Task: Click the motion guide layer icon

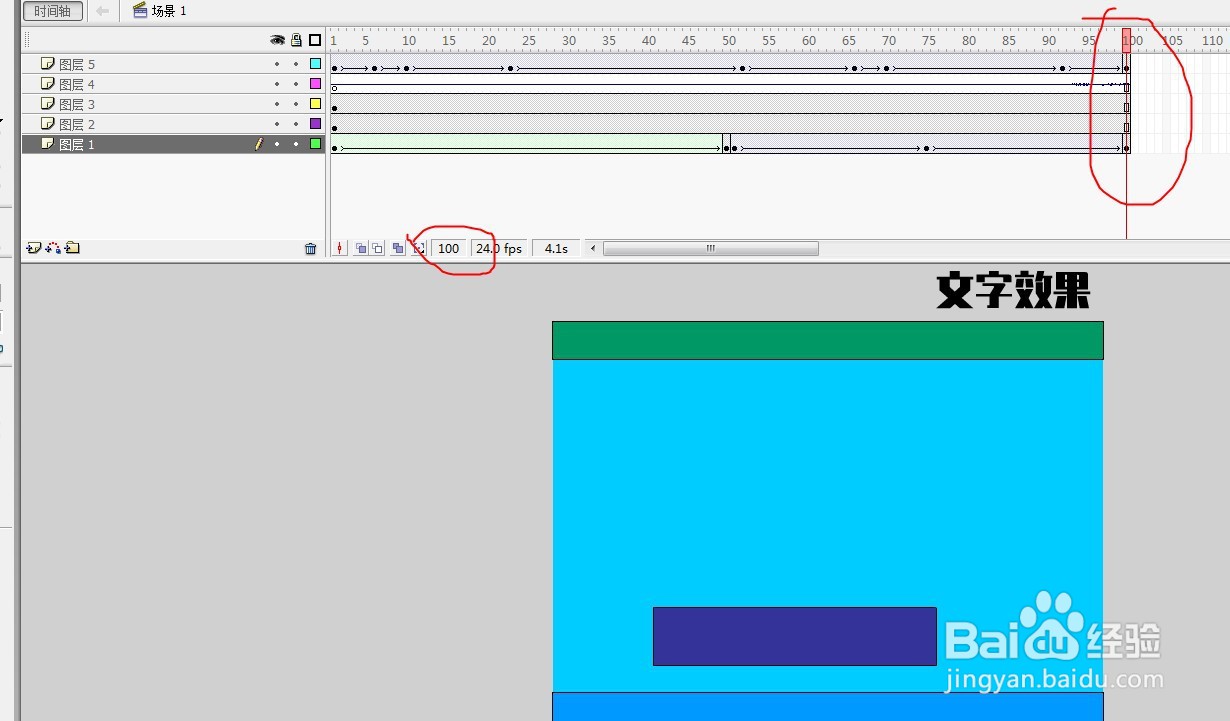Action: coord(53,248)
